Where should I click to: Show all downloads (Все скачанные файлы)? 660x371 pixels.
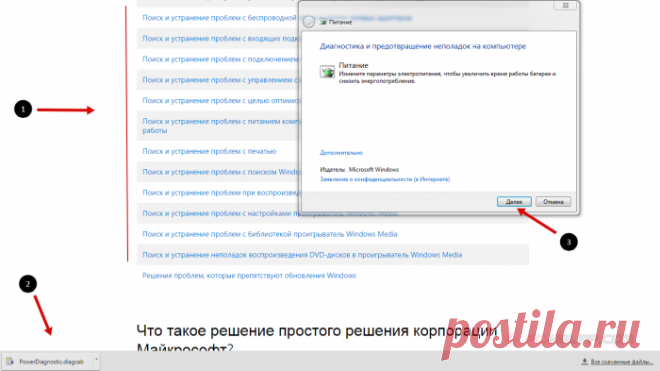pos(617,362)
